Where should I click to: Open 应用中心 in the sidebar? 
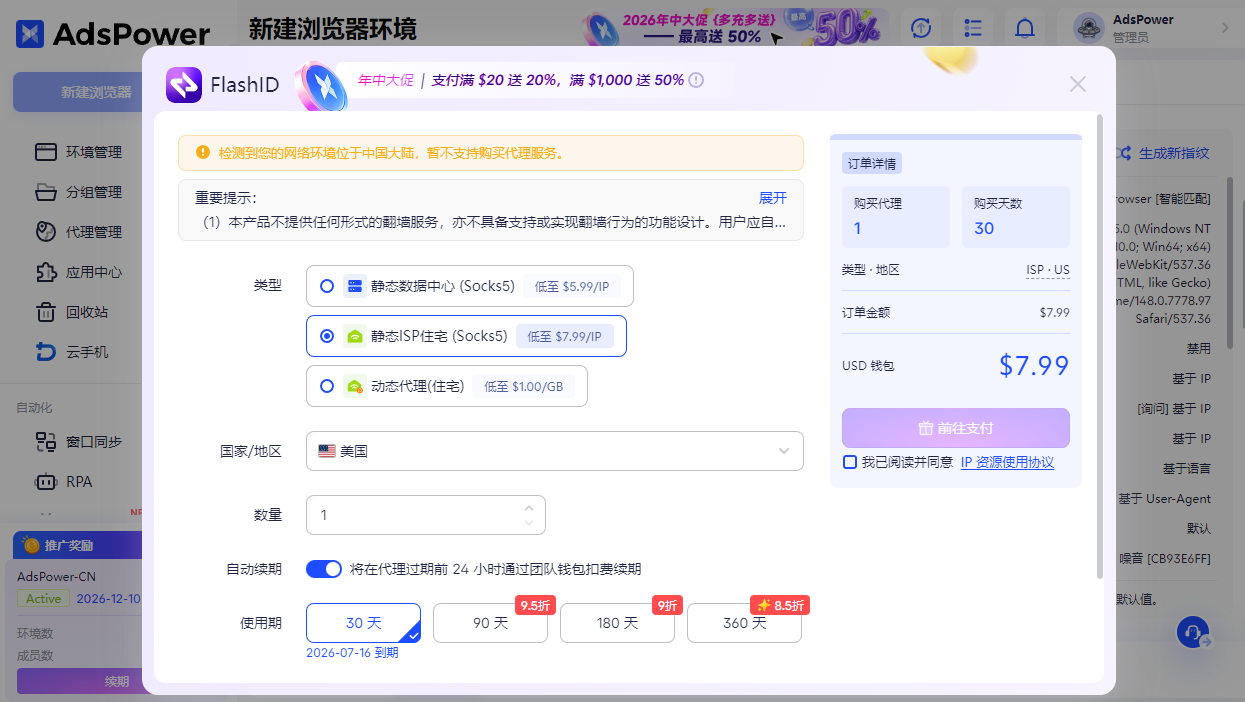tap(94, 272)
